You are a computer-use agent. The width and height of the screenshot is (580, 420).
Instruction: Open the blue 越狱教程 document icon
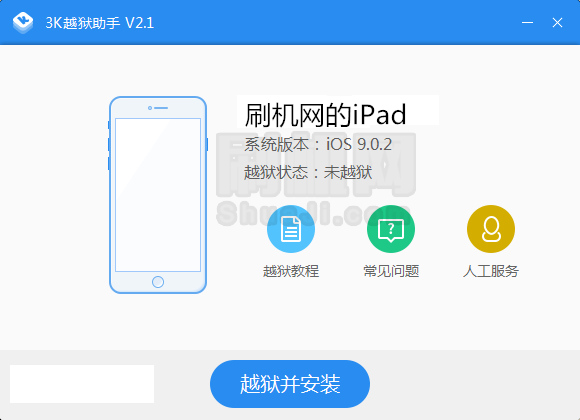291,229
